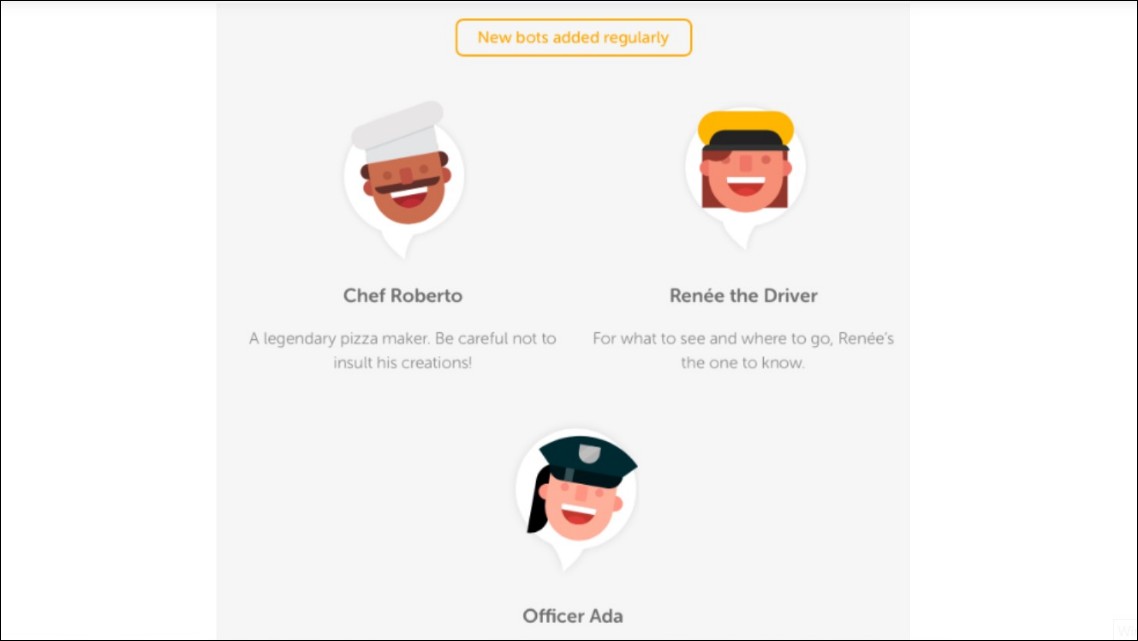Click Officer Ada's black ponytail
The image size is (1138, 641).
pos(537,501)
